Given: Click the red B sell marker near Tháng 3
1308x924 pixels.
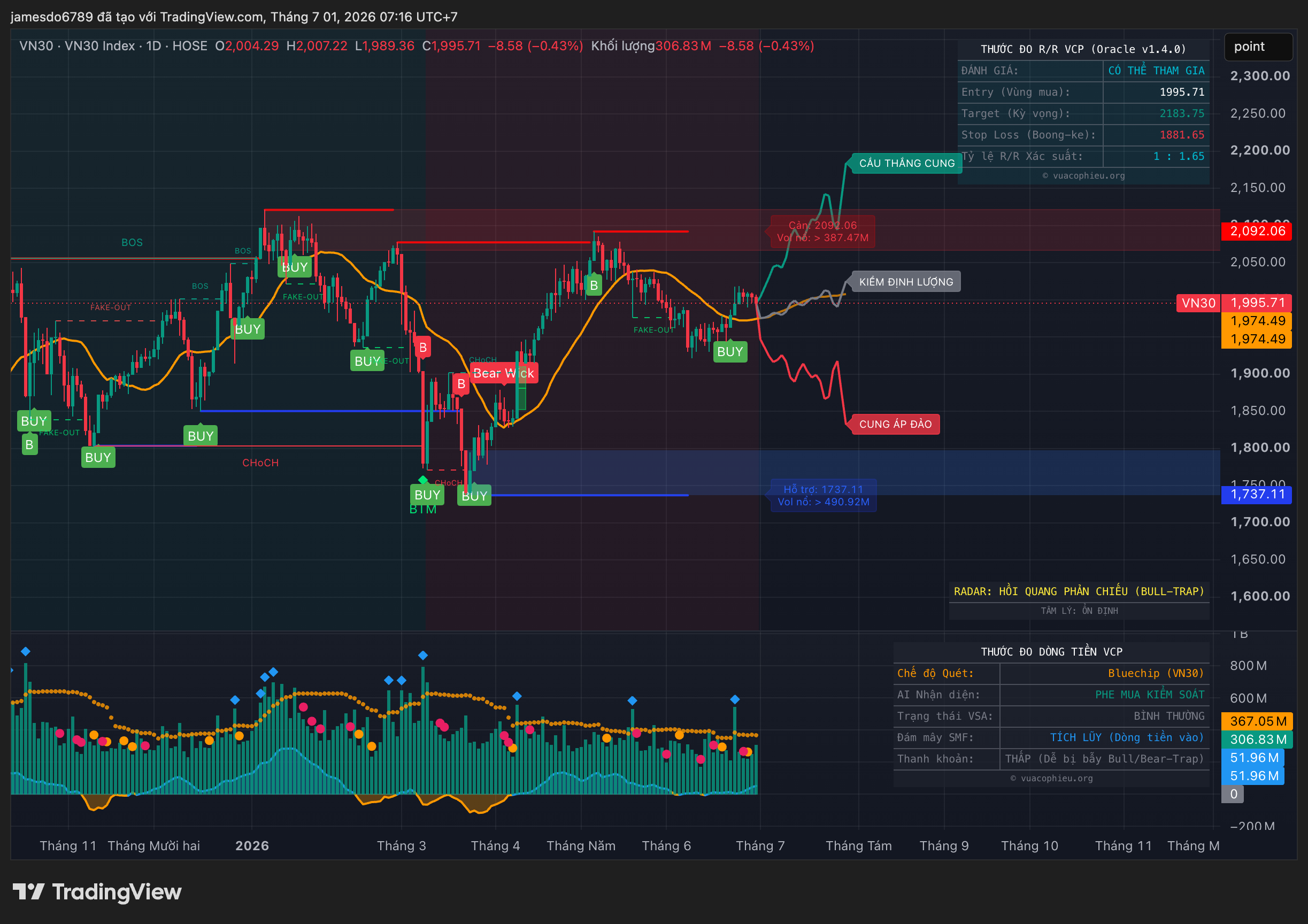Looking at the screenshot, I should 422,348.
